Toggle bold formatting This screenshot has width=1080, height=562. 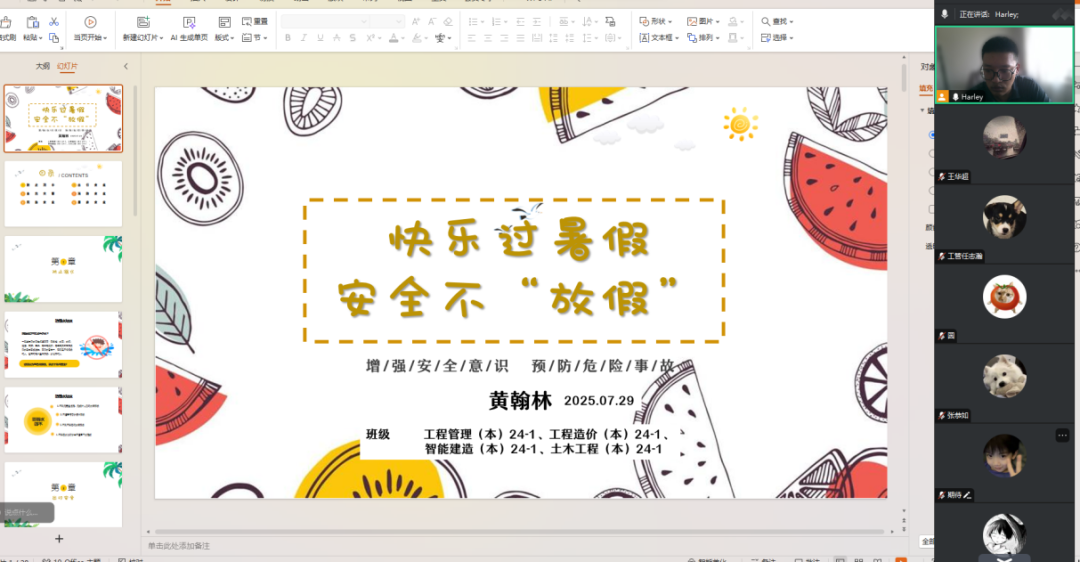(x=288, y=38)
